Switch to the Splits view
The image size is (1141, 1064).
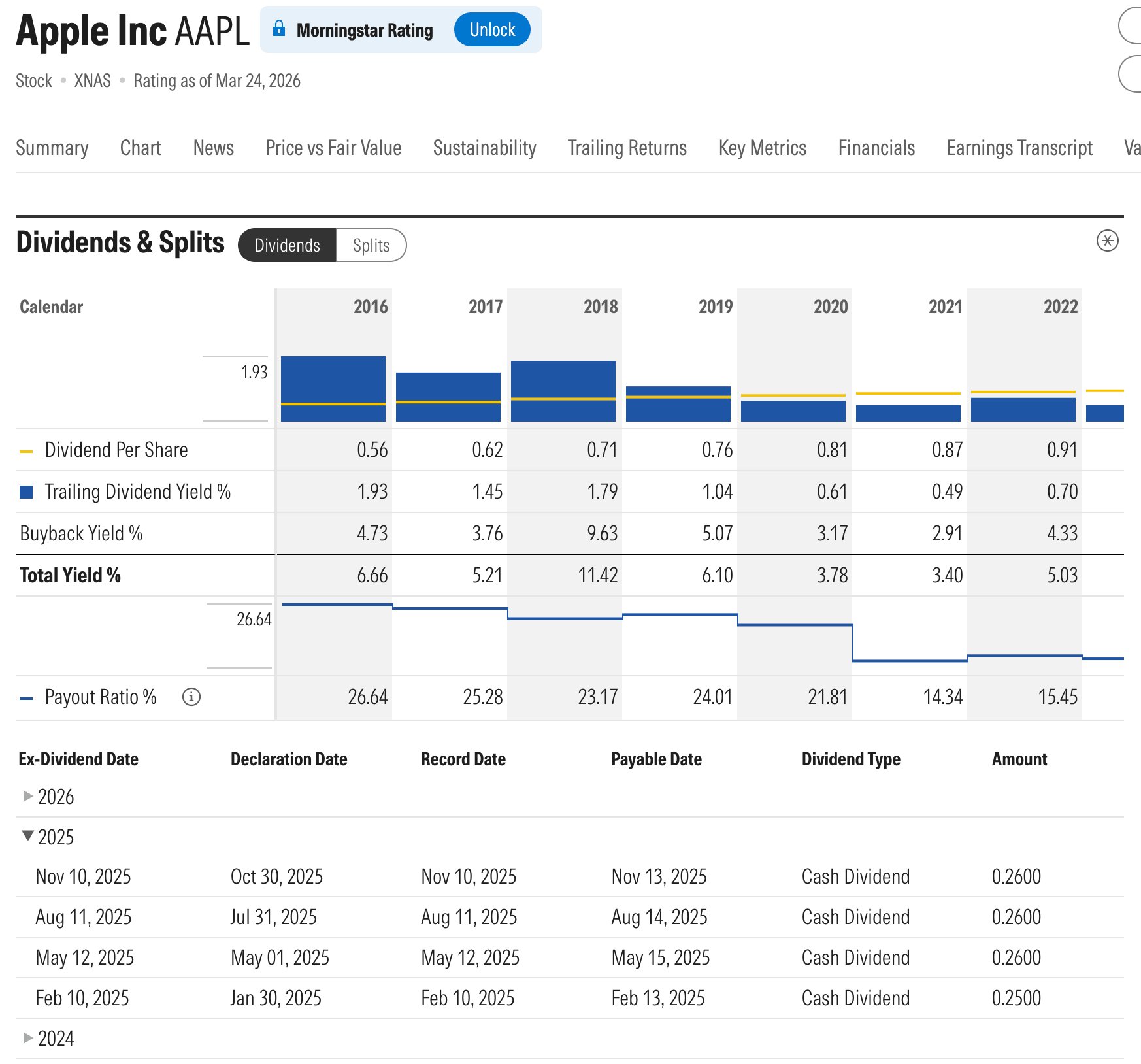point(371,245)
